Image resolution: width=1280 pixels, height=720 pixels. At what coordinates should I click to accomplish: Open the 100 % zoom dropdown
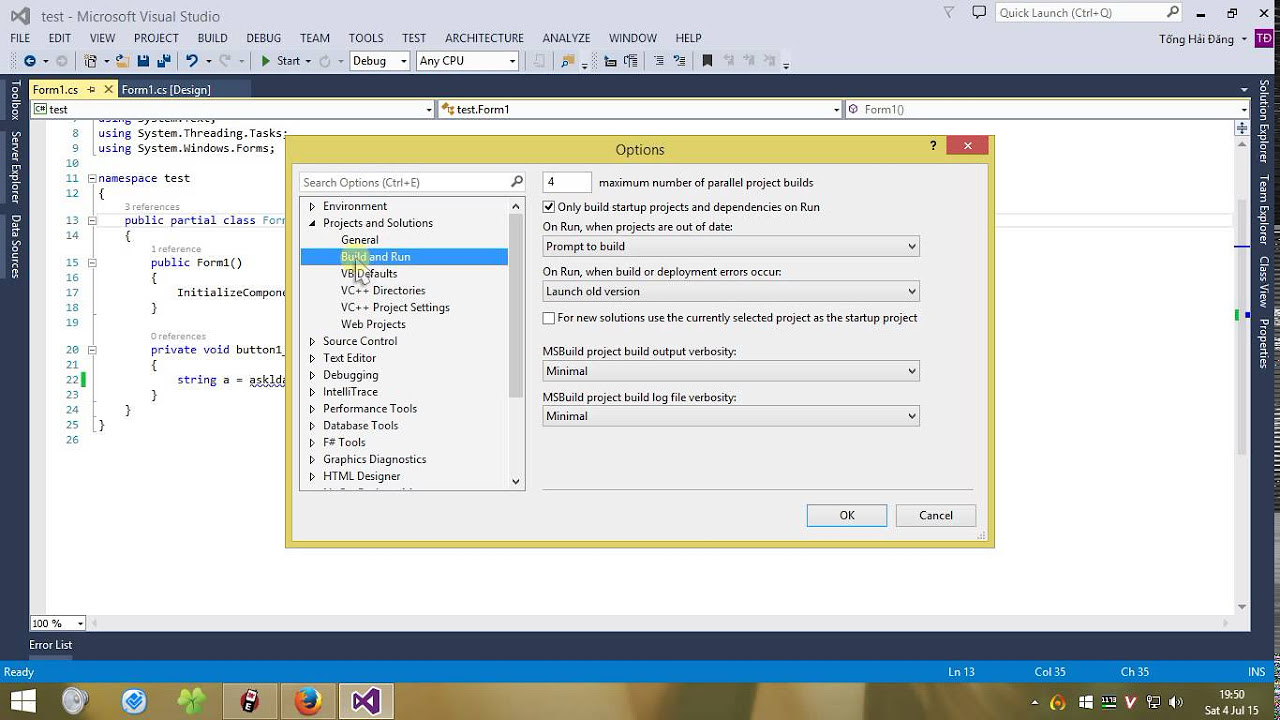click(58, 623)
